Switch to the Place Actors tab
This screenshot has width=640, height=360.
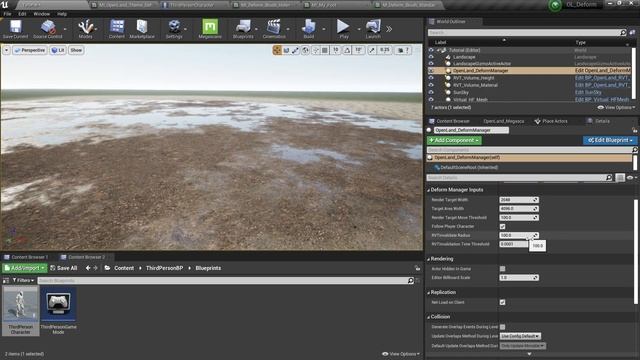click(x=551, y=121)
